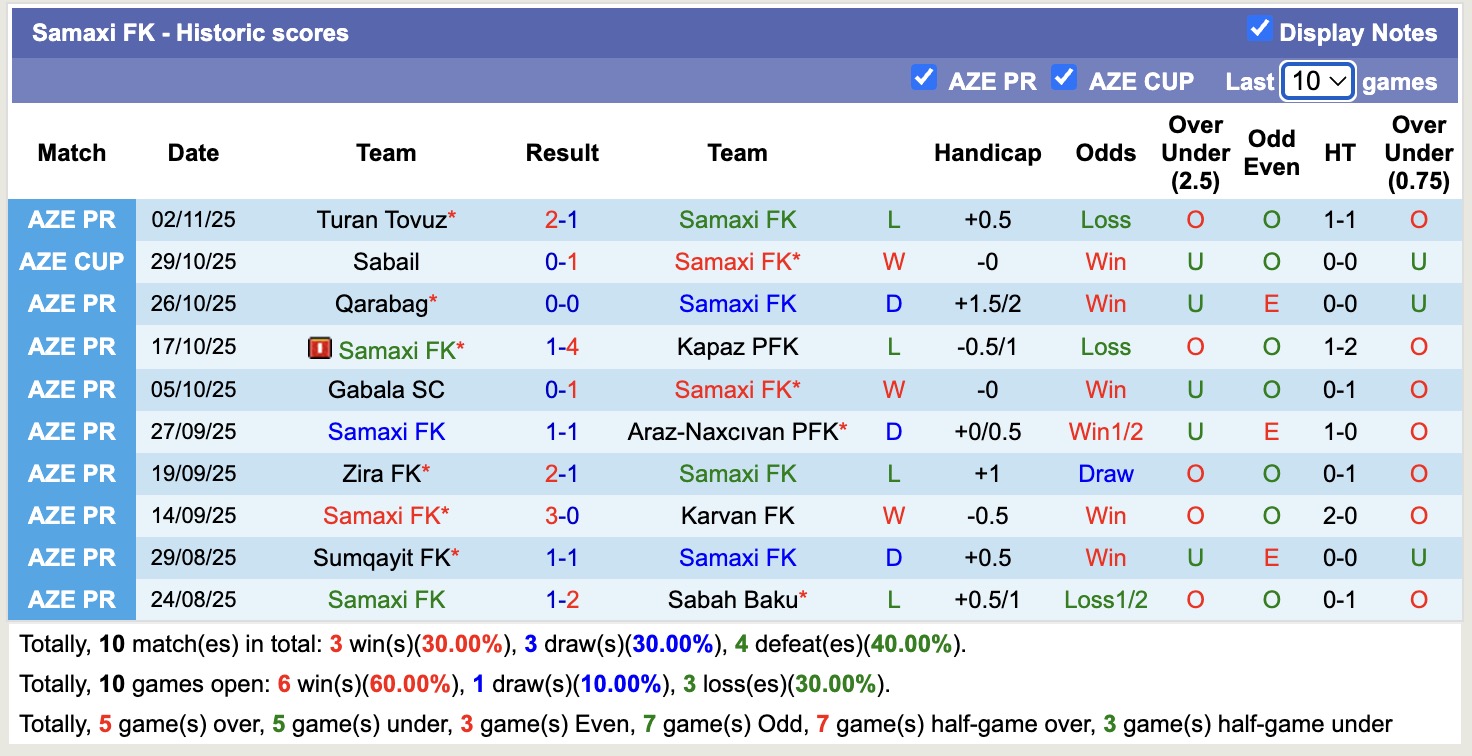Click the Zira FK team name

point(381,474)
